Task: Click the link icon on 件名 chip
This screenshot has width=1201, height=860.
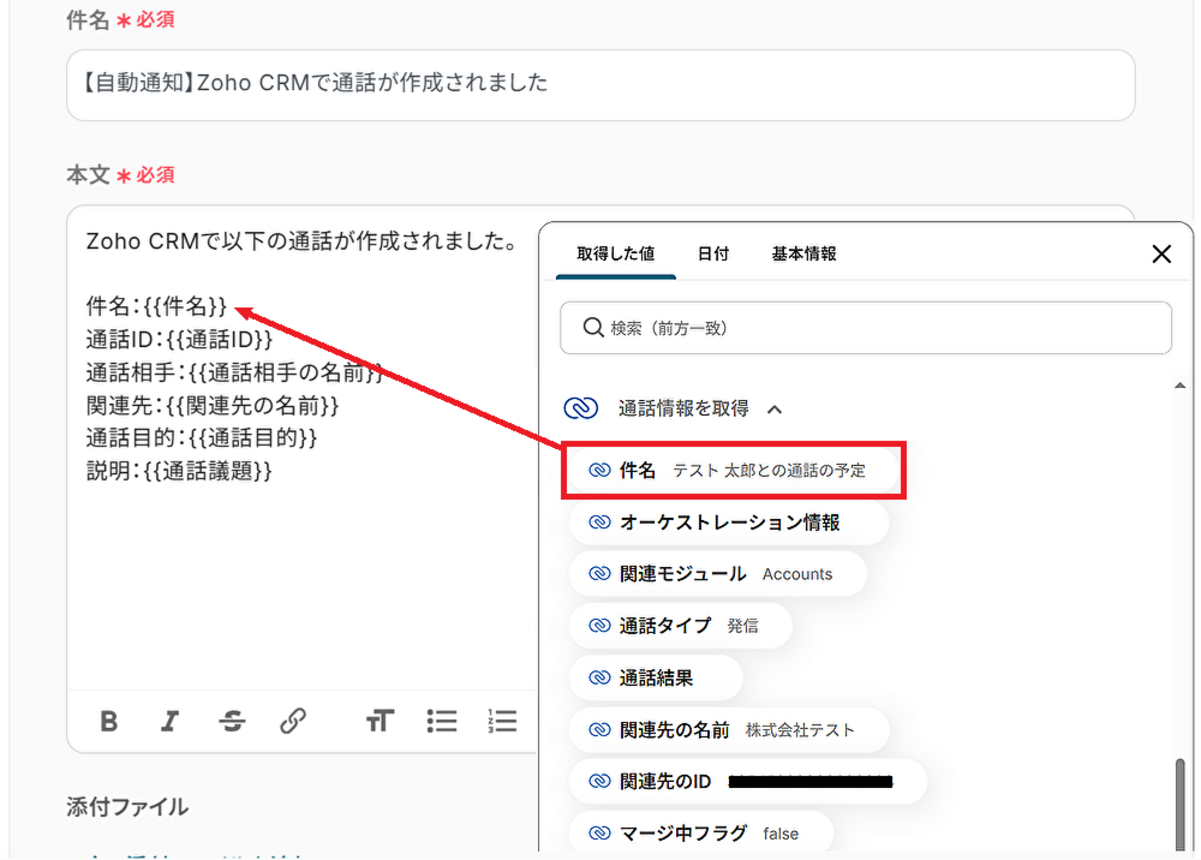Action: point(599,470)
